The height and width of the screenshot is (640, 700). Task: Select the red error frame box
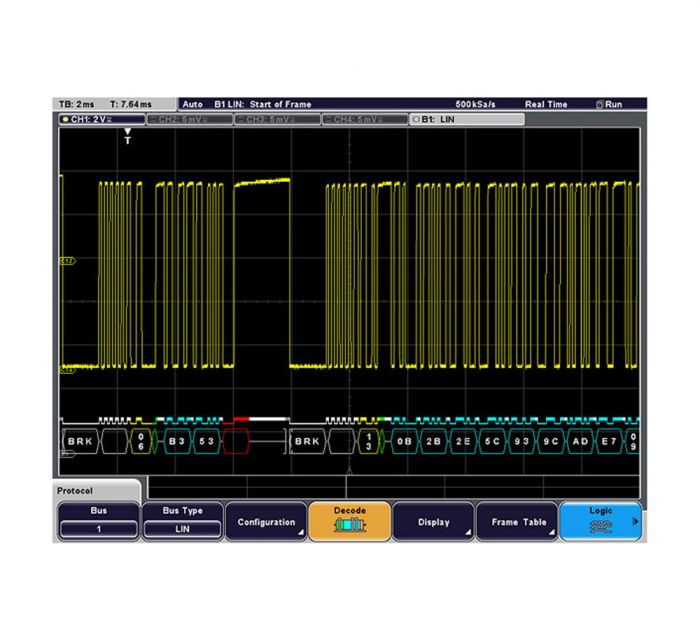tap(238, 439)
